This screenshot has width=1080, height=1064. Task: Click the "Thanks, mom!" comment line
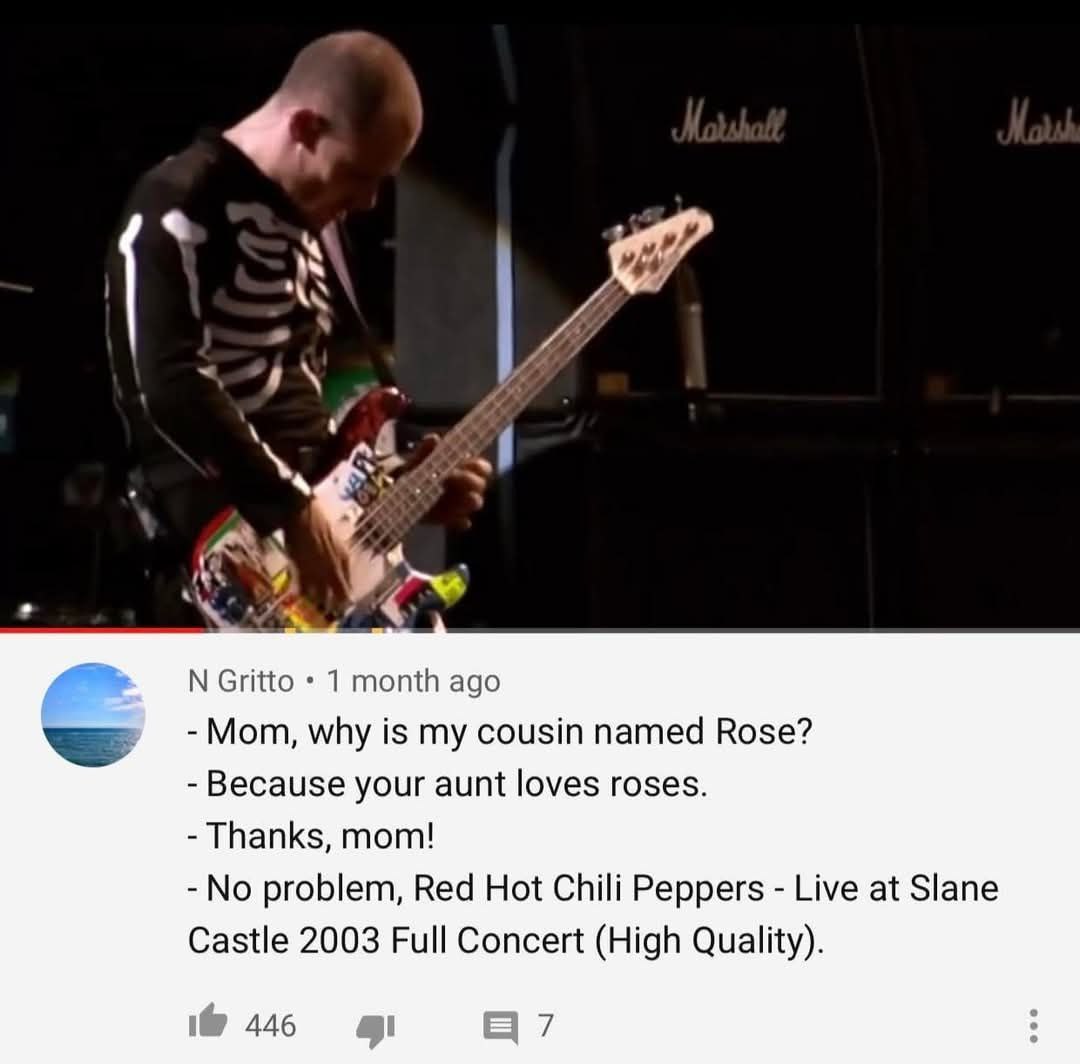311,836
